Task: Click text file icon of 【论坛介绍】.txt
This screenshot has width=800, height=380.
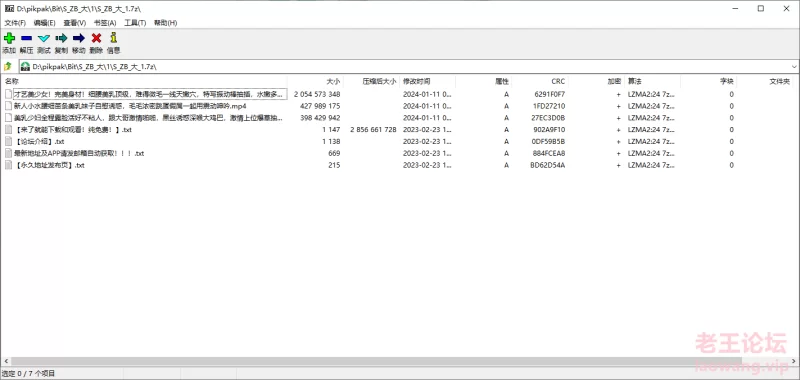Action: click(x=8, y=141)
